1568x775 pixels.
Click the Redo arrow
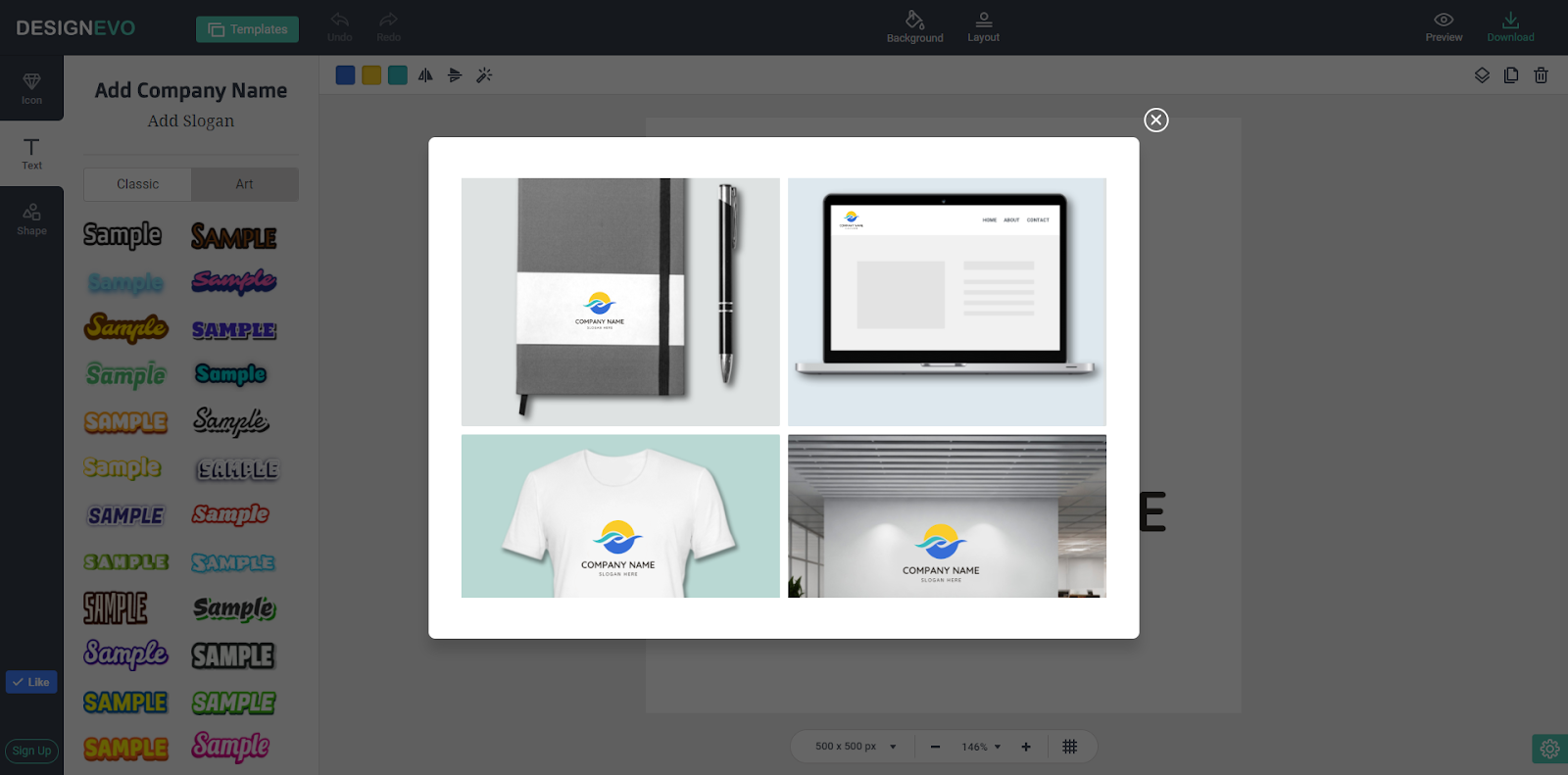point(388,26)
